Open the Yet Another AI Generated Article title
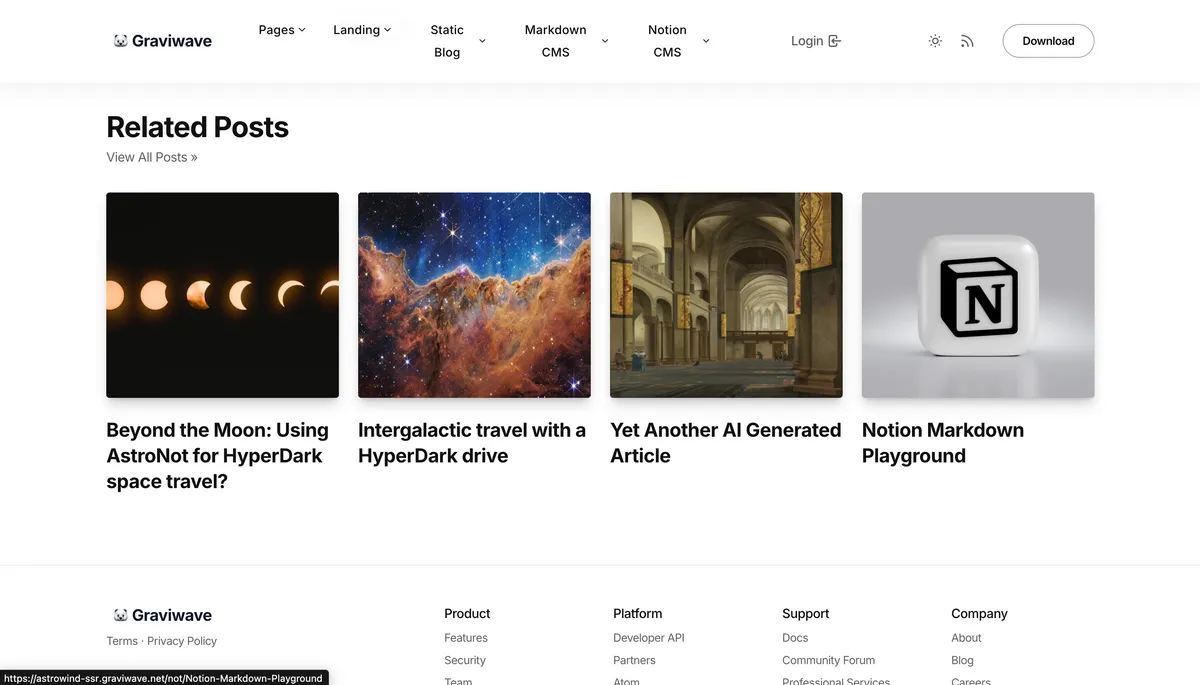Screen dimensions: 1200x685 point(725,443)
